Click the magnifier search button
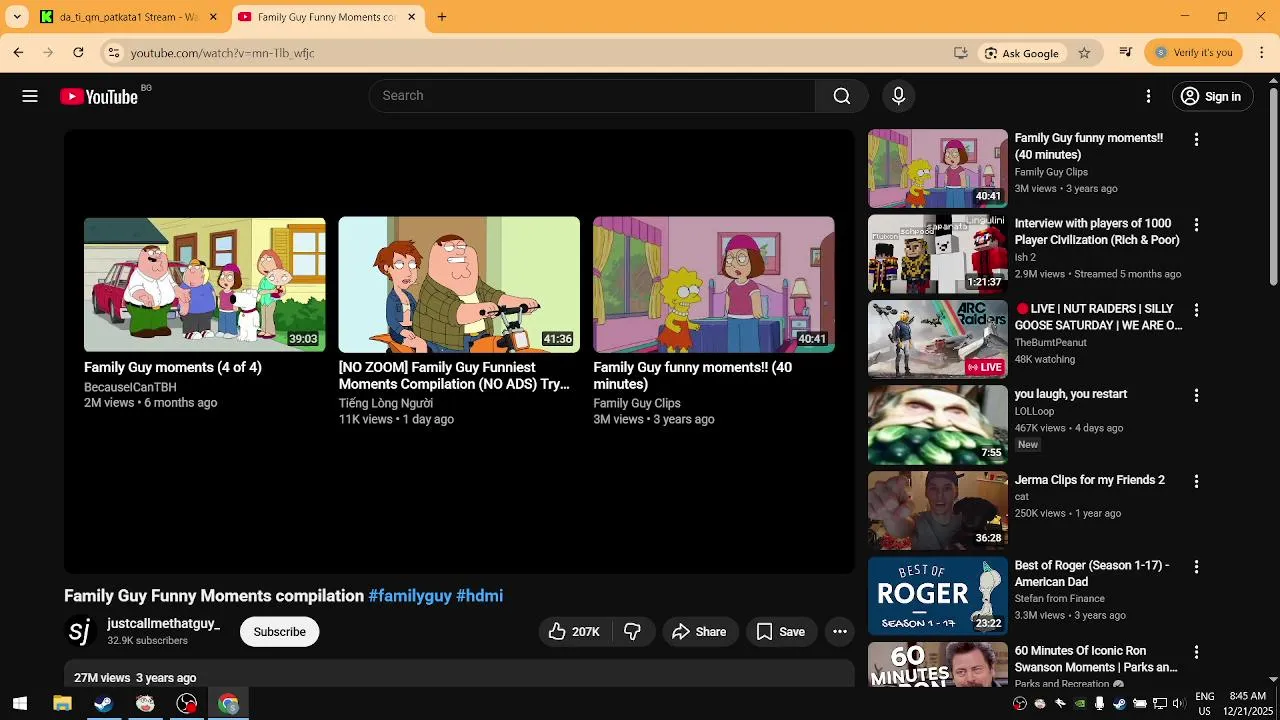 click(842, 96)
